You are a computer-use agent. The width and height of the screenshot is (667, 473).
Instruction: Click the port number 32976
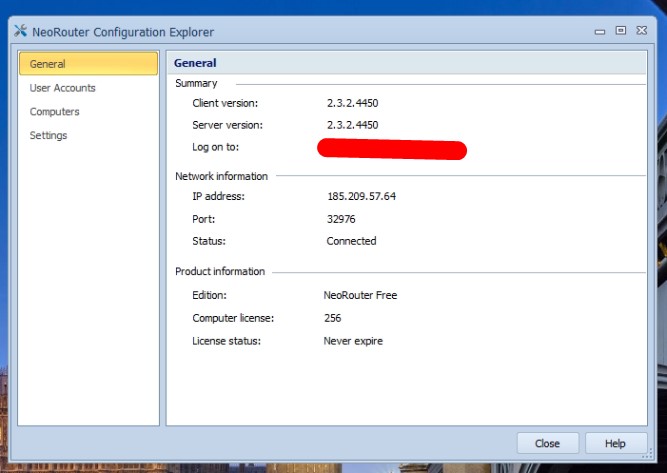click(x=341, y=218)
